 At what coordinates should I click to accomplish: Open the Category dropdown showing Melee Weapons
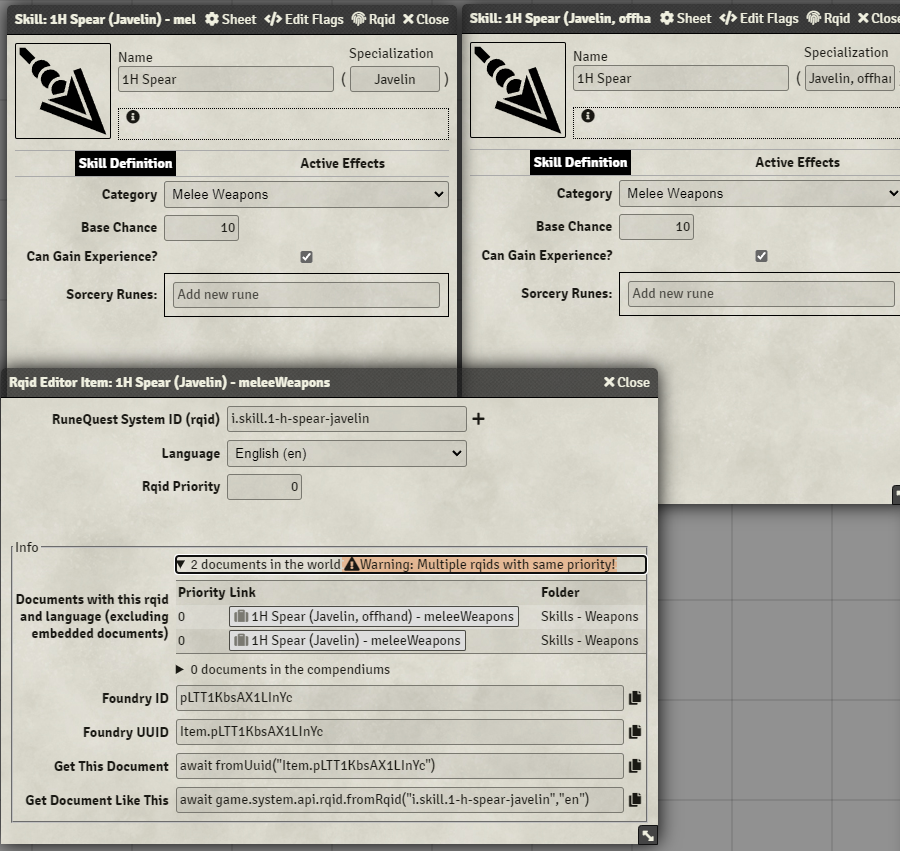306,194
